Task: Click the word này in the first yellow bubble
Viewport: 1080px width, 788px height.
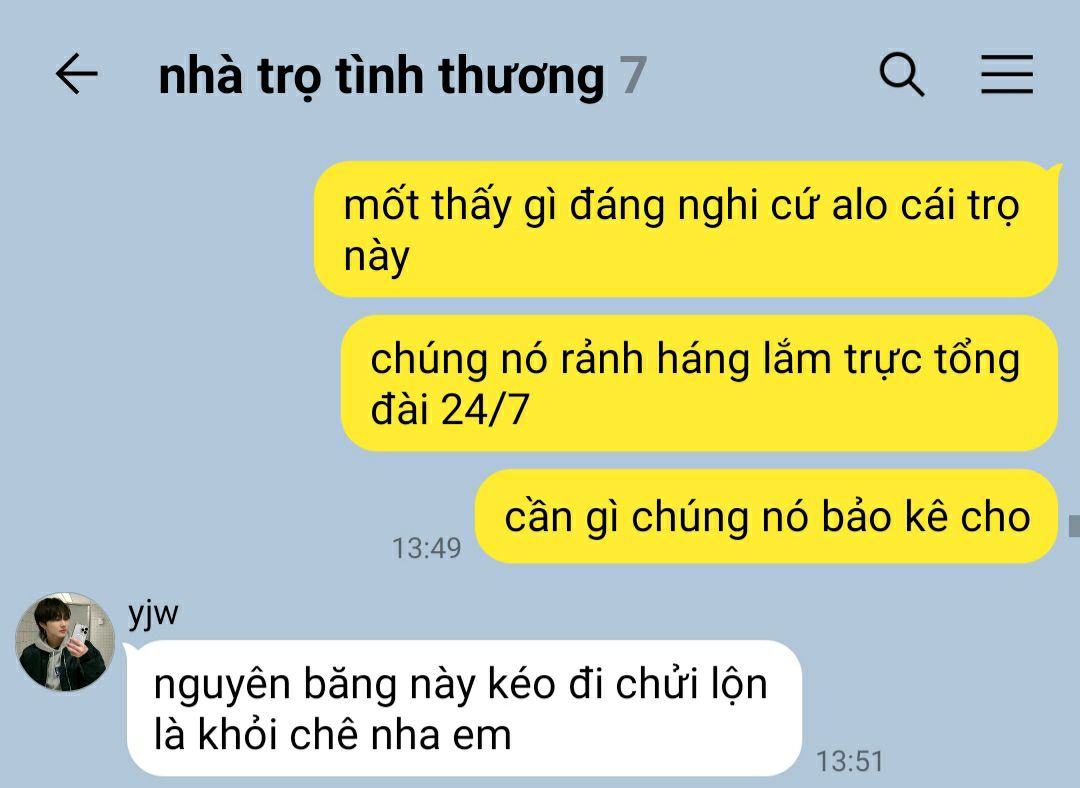Action: (x=376, y=258)
